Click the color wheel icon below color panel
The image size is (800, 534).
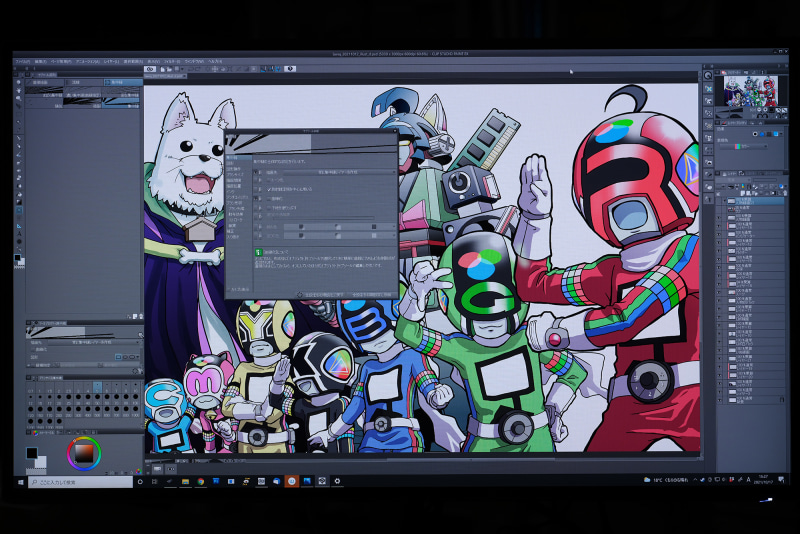point(139,471)
